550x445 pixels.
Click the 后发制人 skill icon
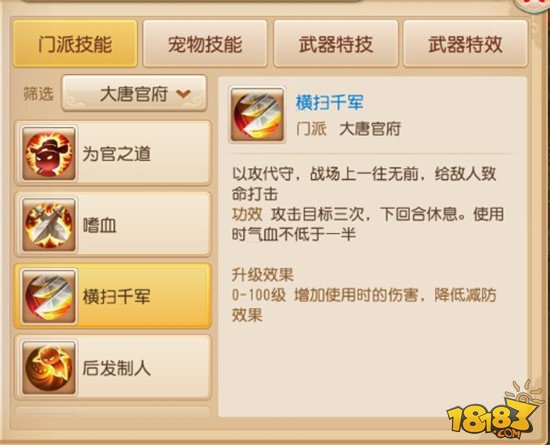(x=49, y=368)
